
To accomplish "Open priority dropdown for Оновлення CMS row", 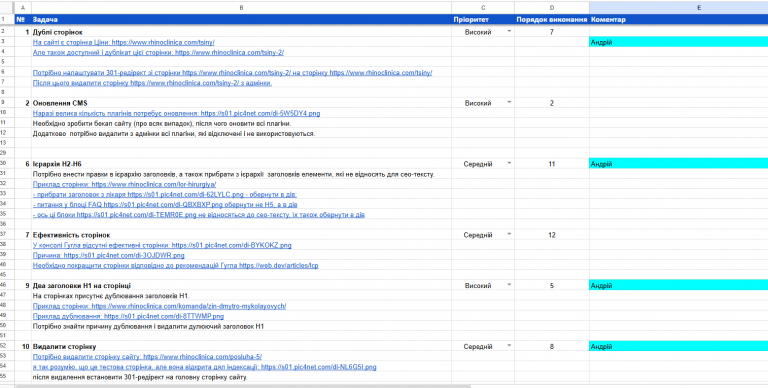I will tap(509, 103).
